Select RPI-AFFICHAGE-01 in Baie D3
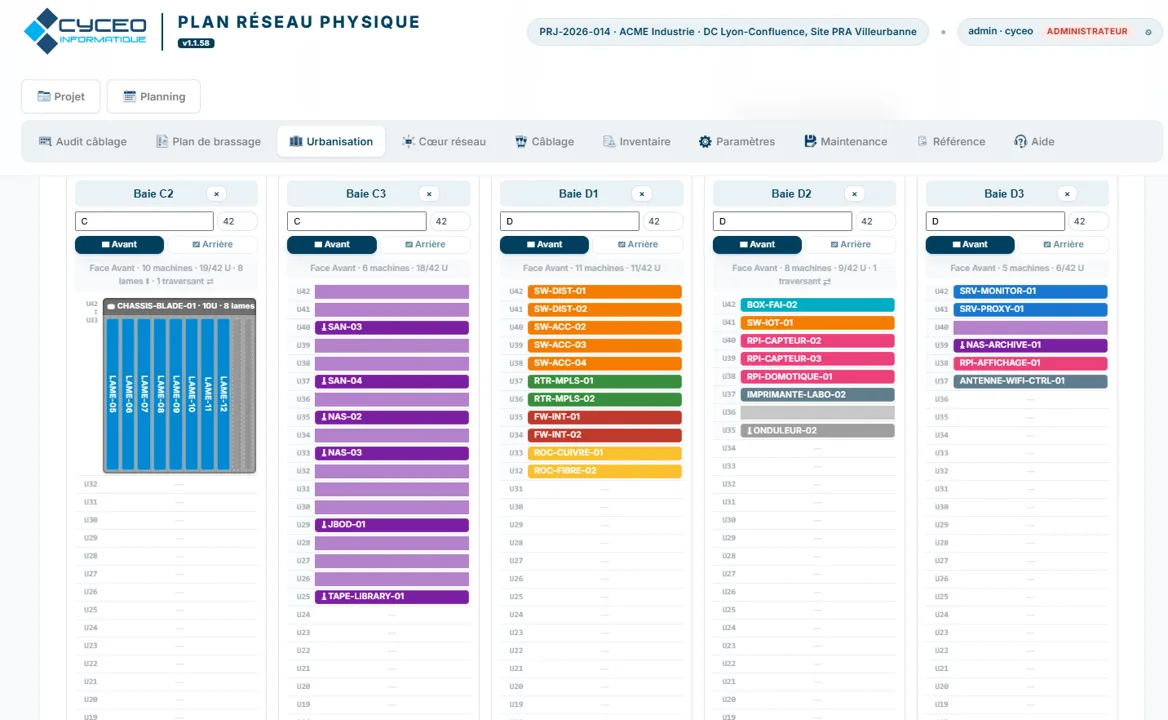 click(1030, 363)
